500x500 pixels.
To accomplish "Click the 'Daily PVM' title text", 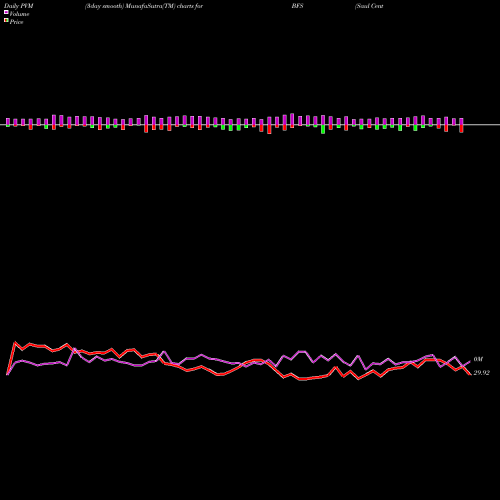I will click(x=19, y=6).
